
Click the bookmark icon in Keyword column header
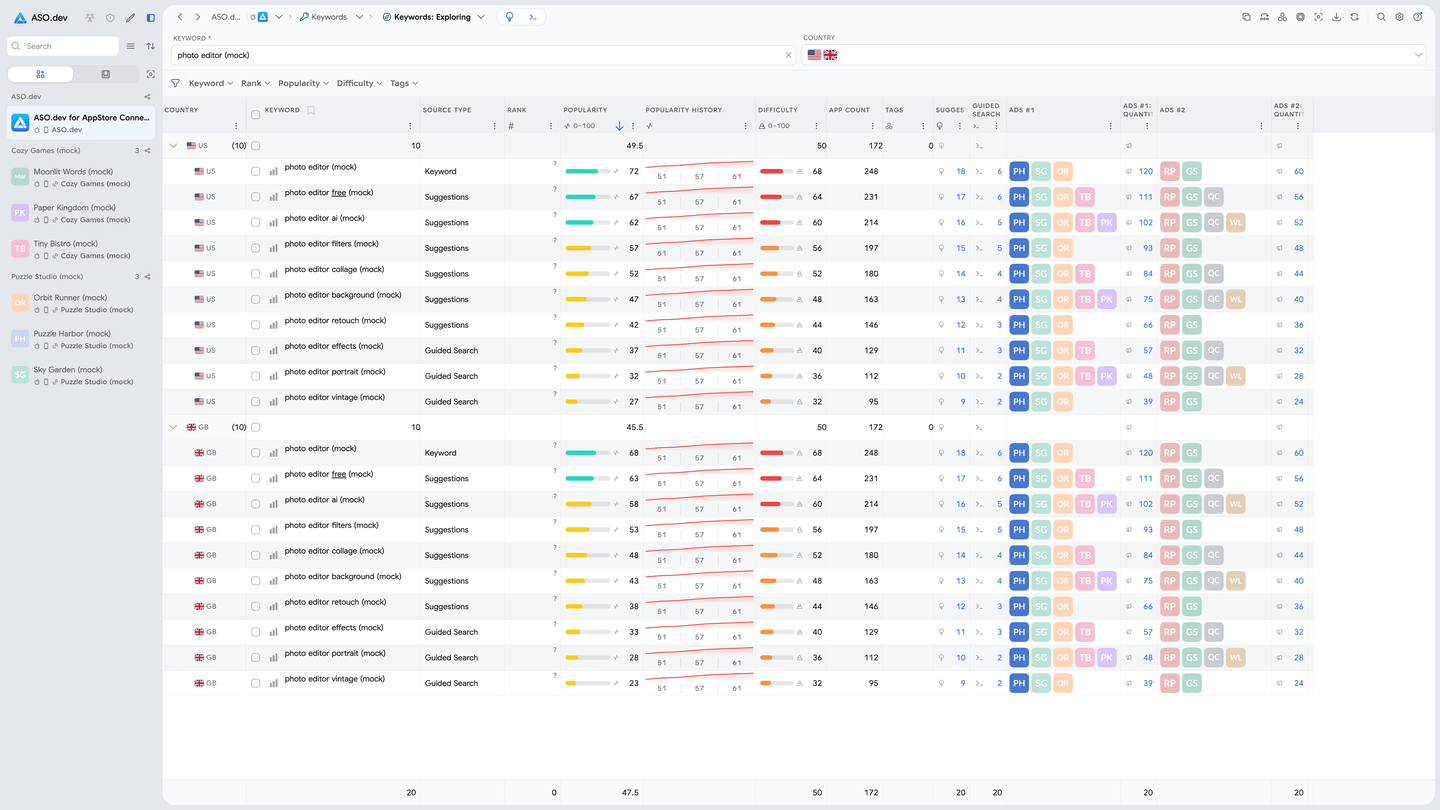(x=311, y=110)
